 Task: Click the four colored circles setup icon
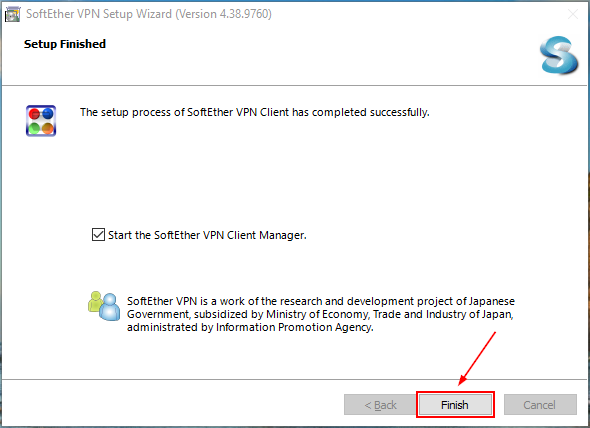coord(41,120)
